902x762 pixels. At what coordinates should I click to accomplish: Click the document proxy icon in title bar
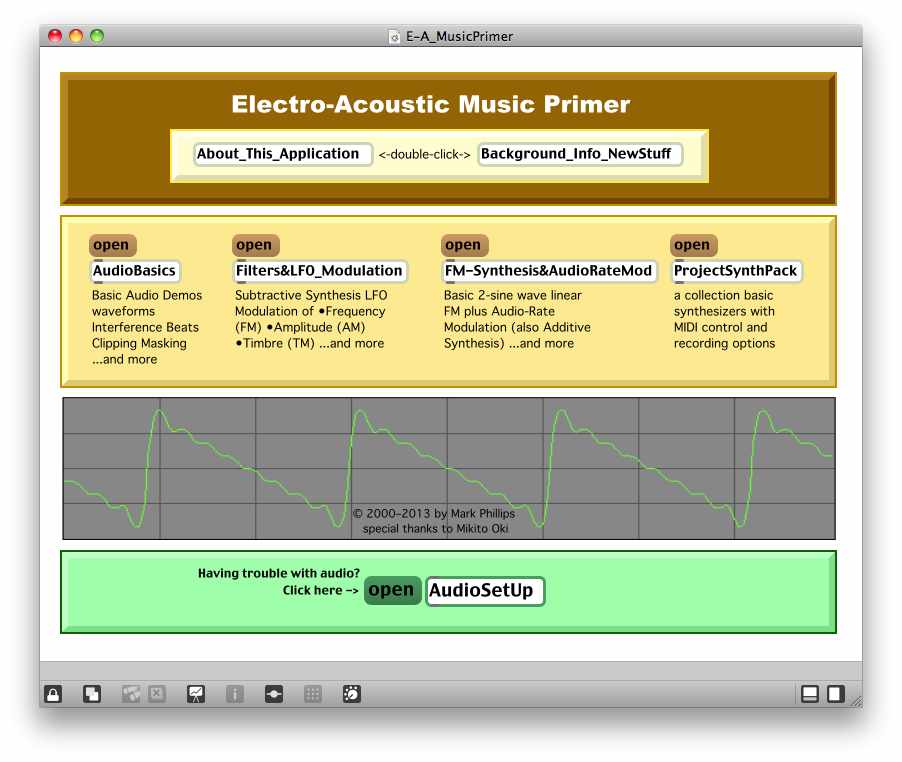point(394,37)
